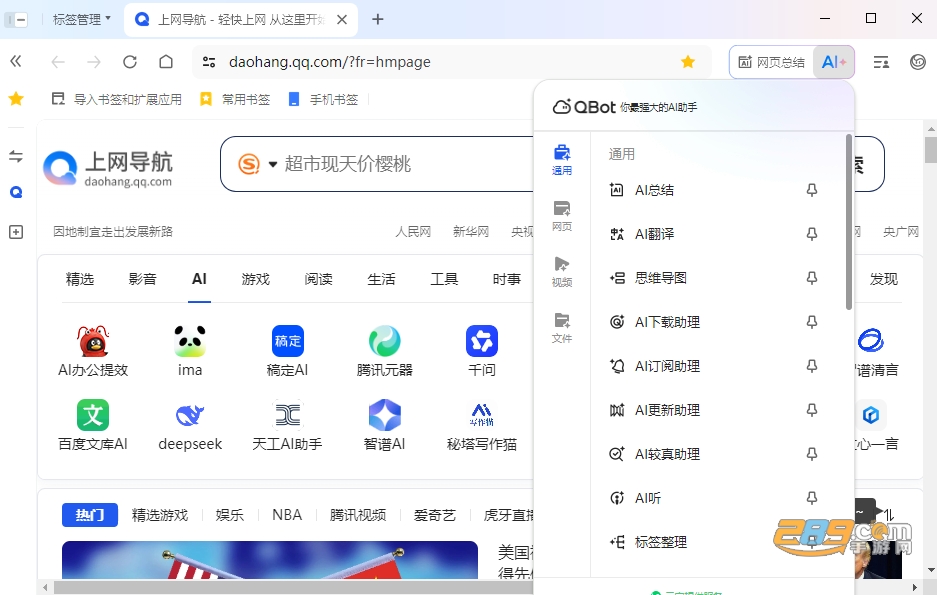The height and width of the screenshot is (595, 937).
Task: Open the 标签管理 dropdown
Action: (82, 19)
